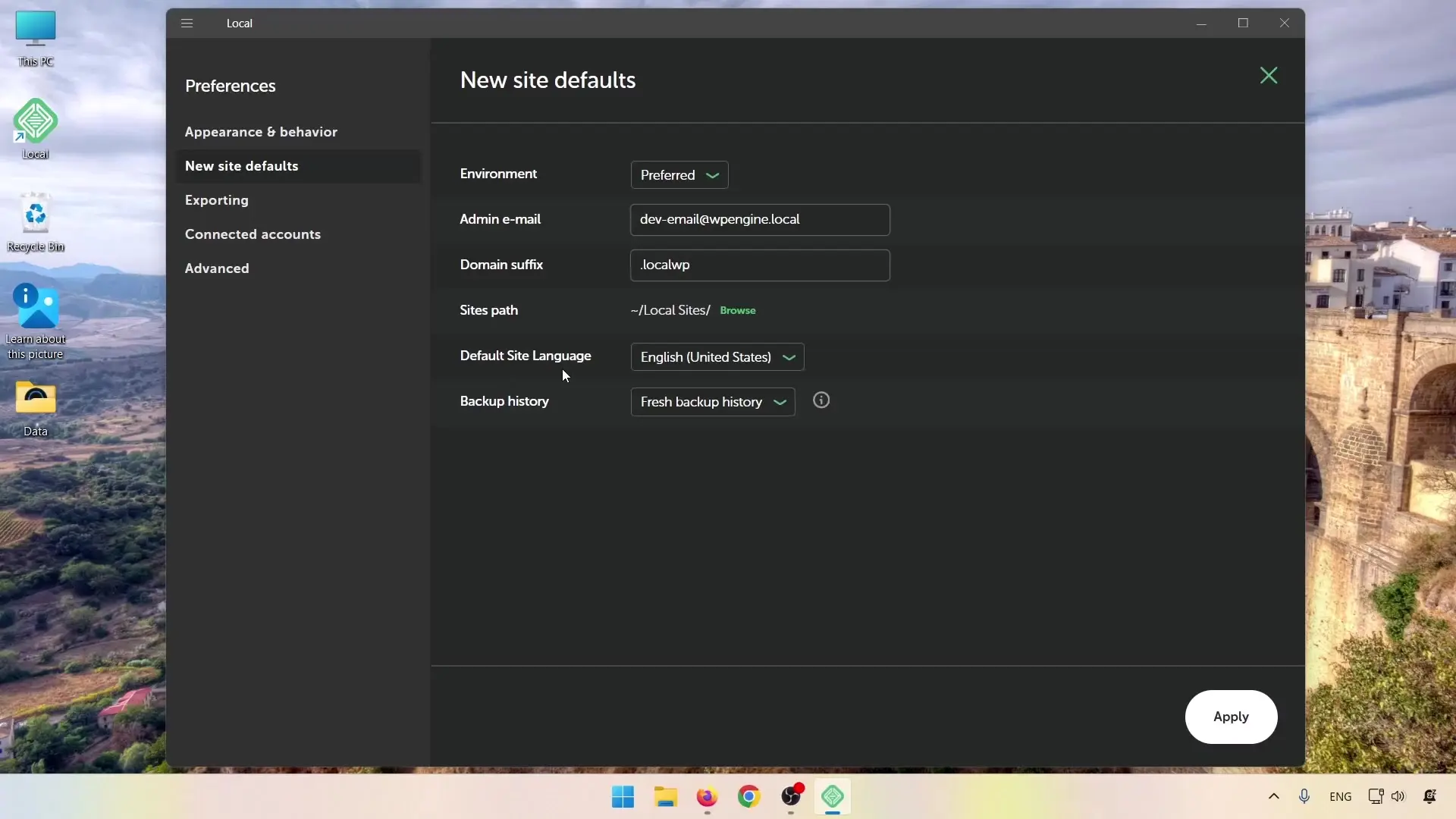Select Learn about this picture icon

36,322
